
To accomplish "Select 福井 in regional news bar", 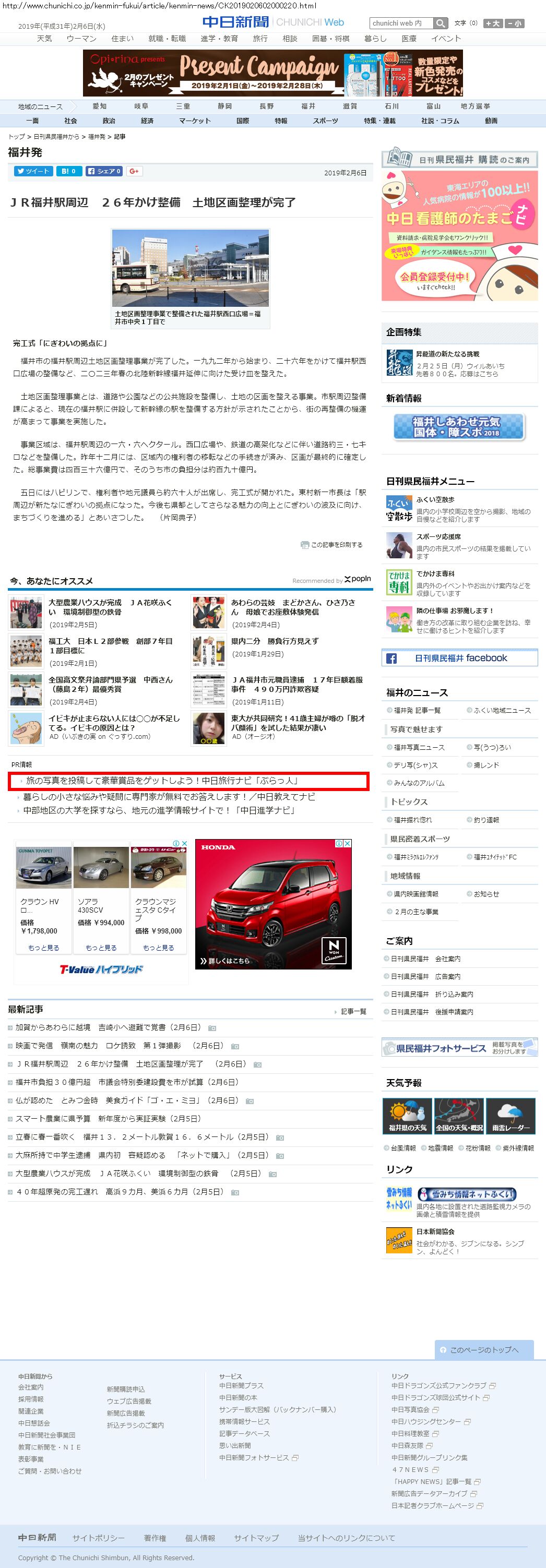I will click(x=308, y=106).
